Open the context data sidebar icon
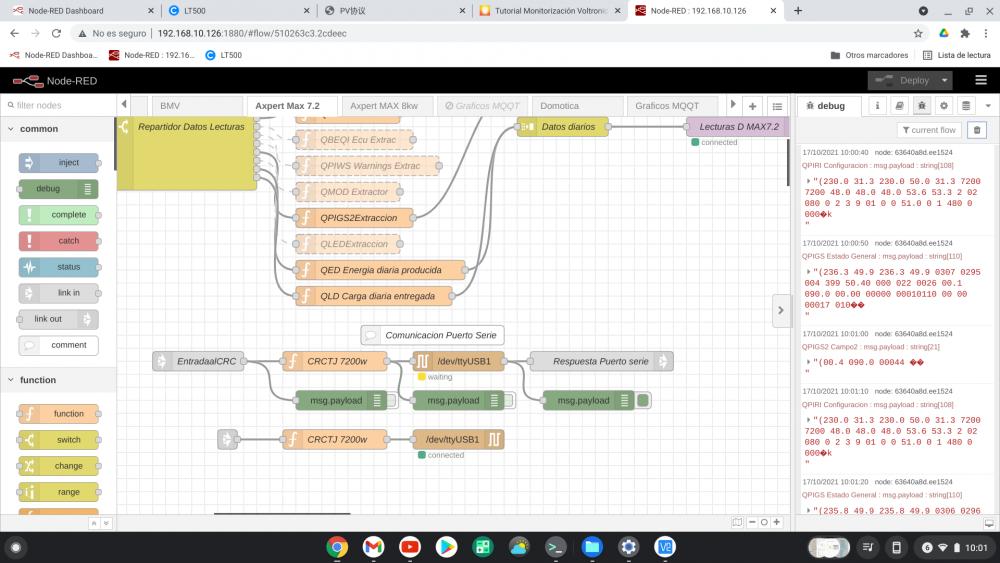Screen dimensions: 1000x563 pos(966,106)
